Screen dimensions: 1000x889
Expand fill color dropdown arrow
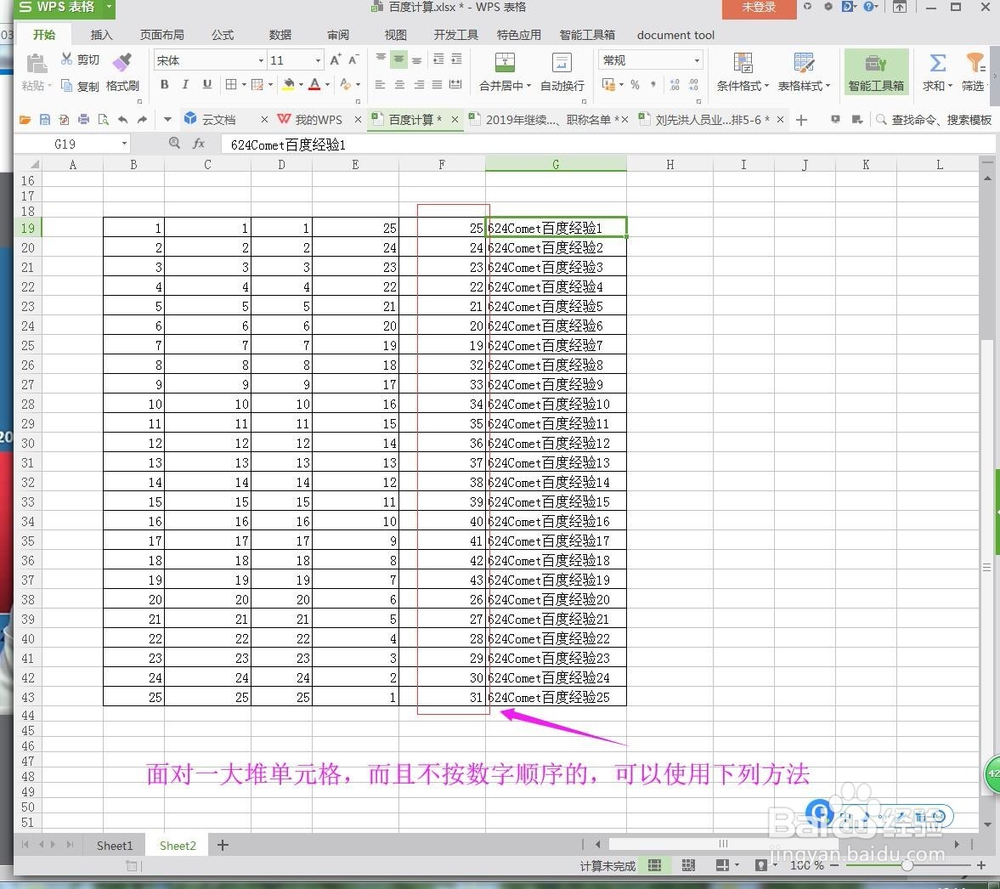[301, 84]
